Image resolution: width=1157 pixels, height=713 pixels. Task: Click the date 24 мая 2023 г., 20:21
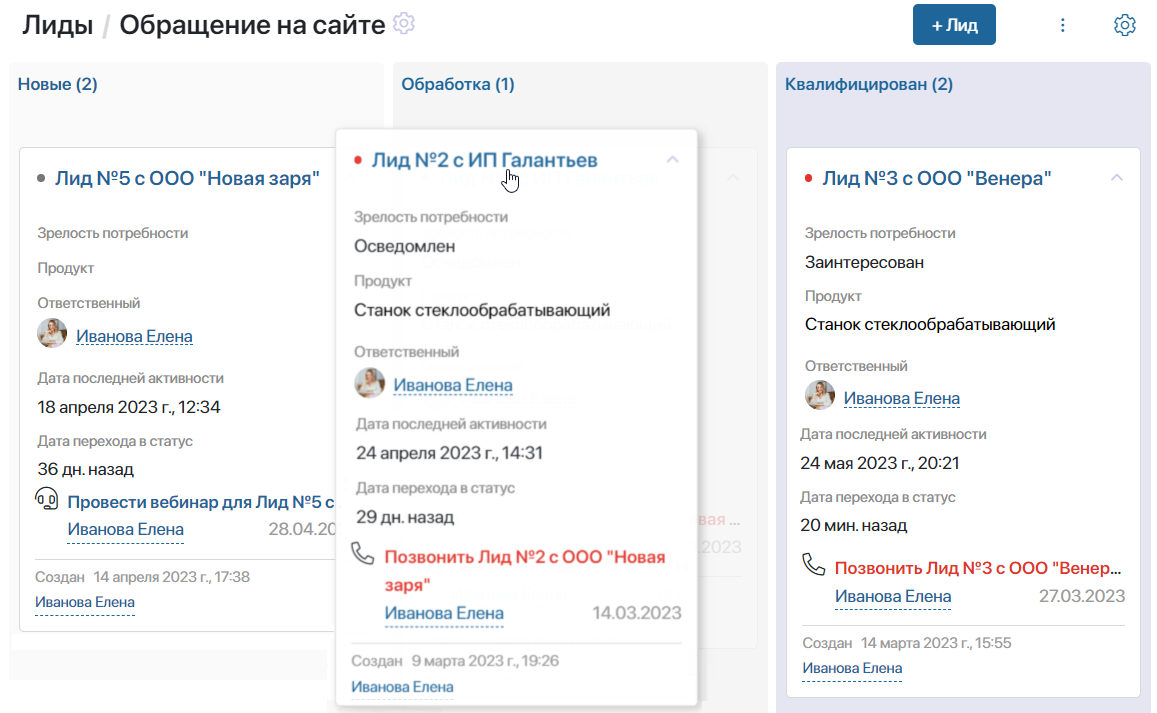(x=880, y=464)
